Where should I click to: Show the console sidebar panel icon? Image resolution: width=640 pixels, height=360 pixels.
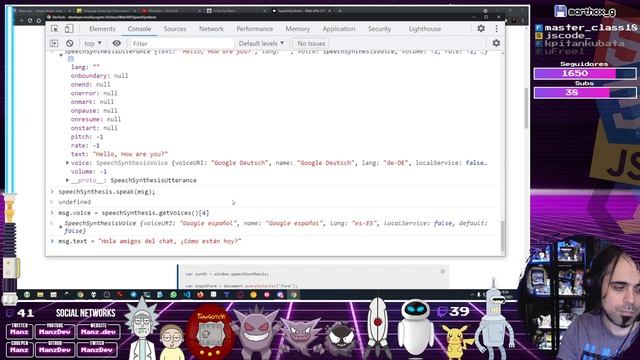click(54, 43)
